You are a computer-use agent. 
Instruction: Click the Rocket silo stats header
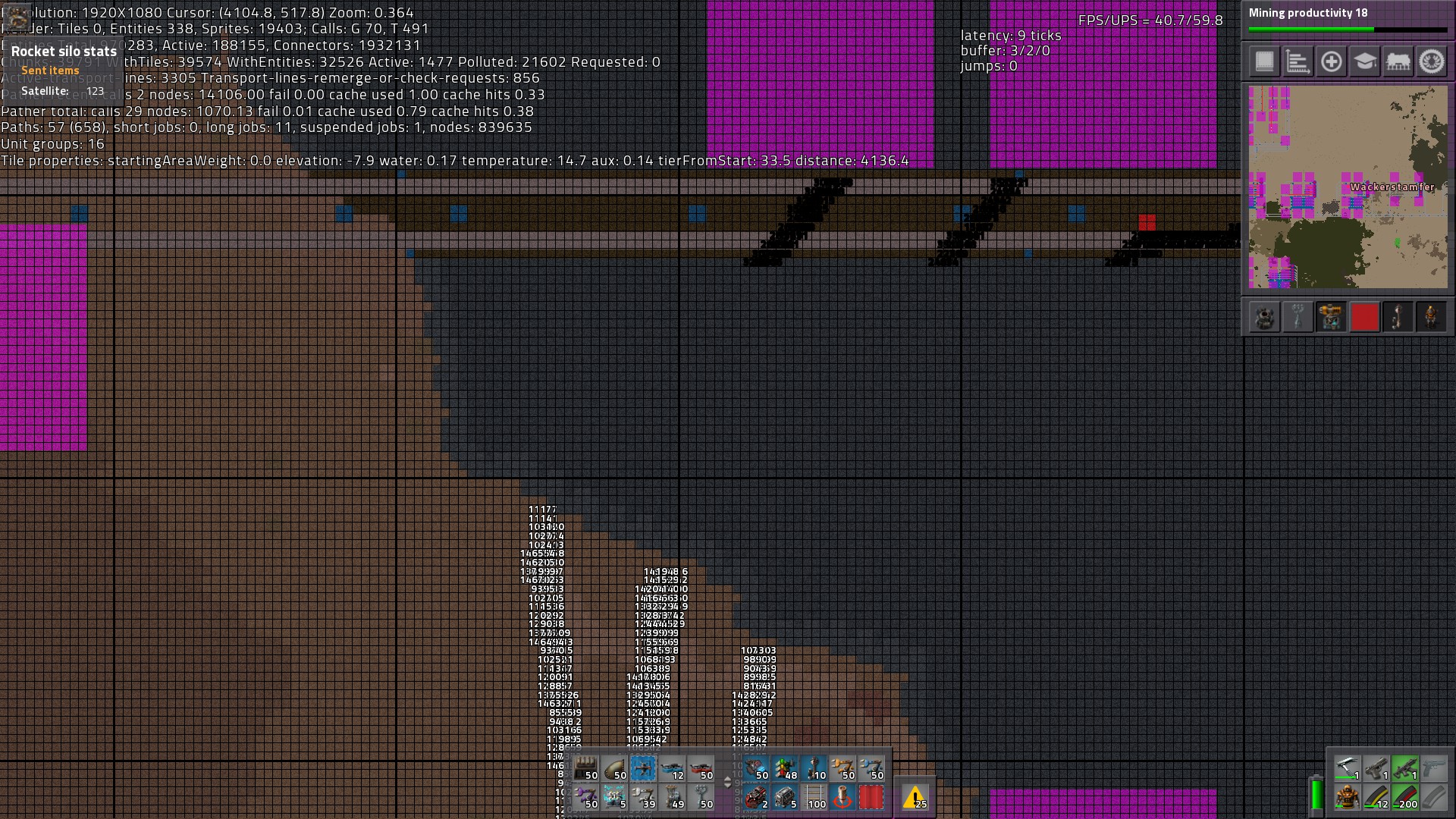pos(64,52)
